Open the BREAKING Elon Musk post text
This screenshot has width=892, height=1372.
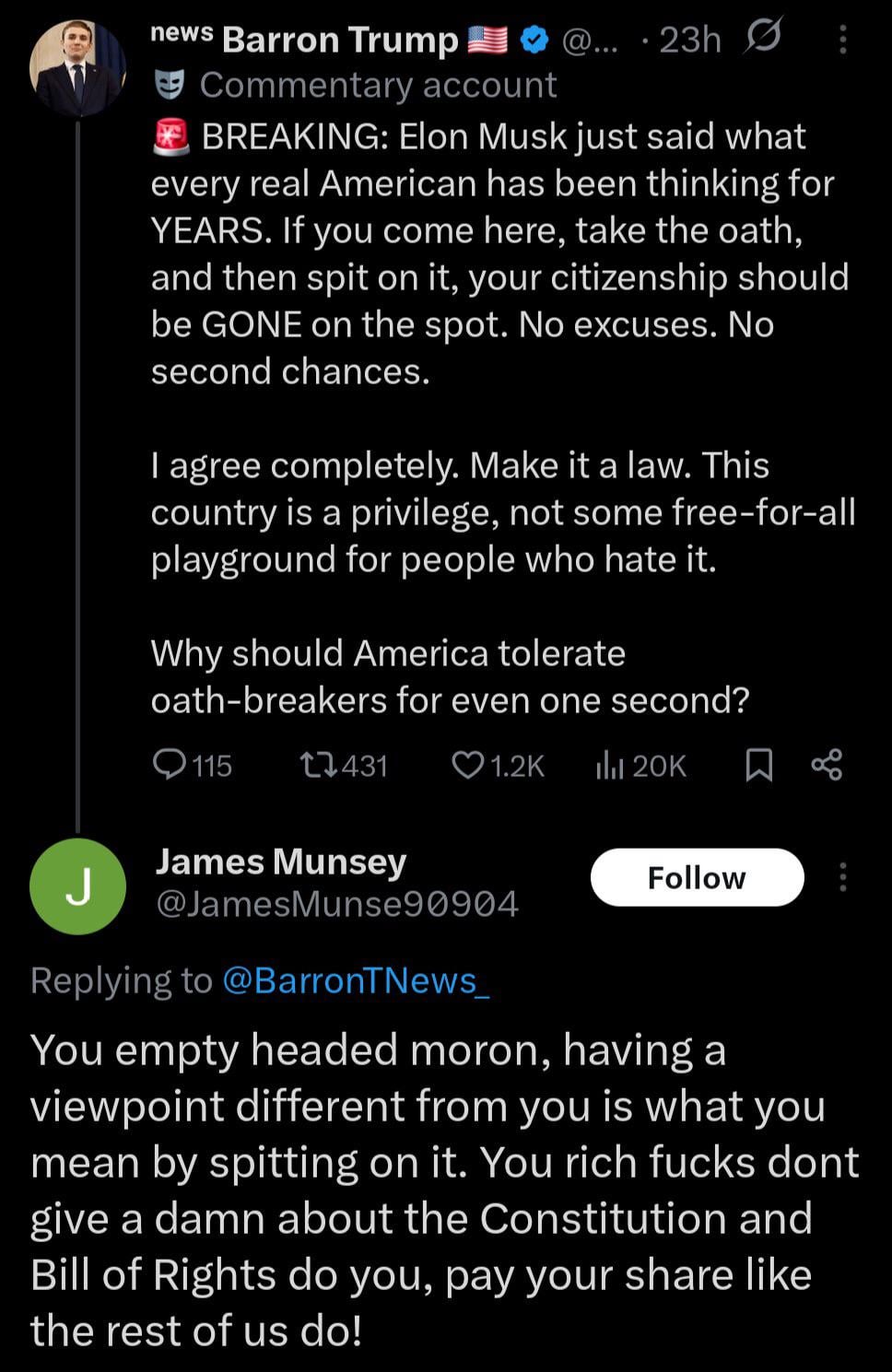click(x=498, y=253)
